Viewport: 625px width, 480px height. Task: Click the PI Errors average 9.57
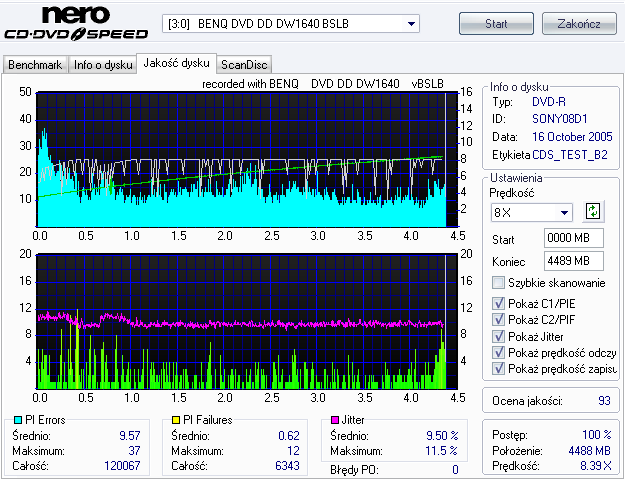coord(130,435)
